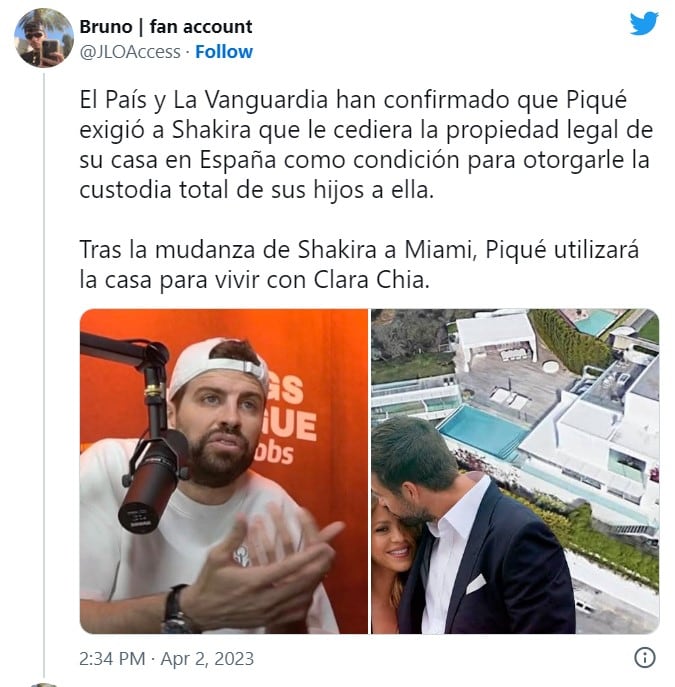Follow the @JLOAccess account

click(x=224, y=52)
